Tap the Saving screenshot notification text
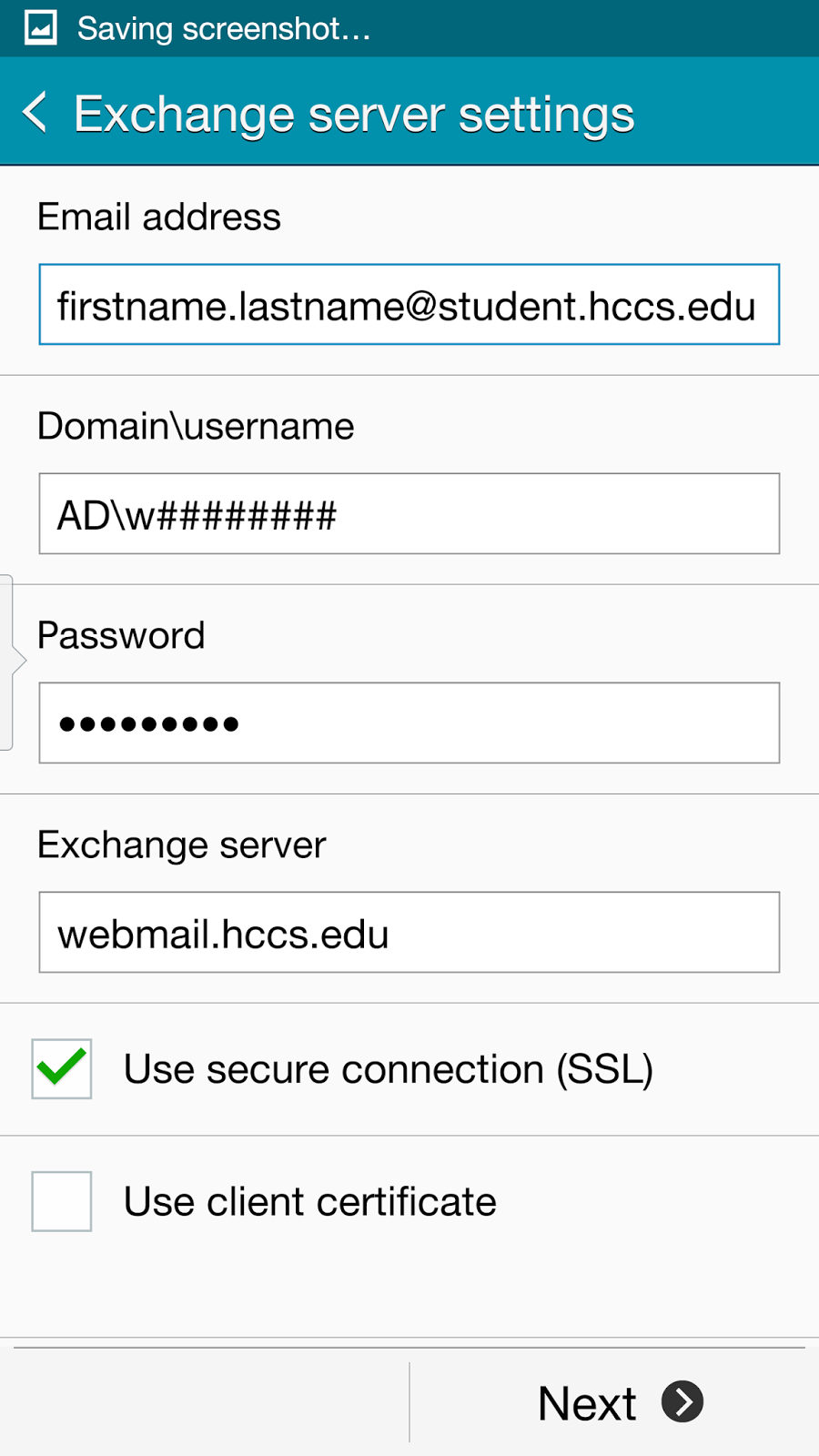The height and width of the screenshot is (1456, 819). (224, 29)
